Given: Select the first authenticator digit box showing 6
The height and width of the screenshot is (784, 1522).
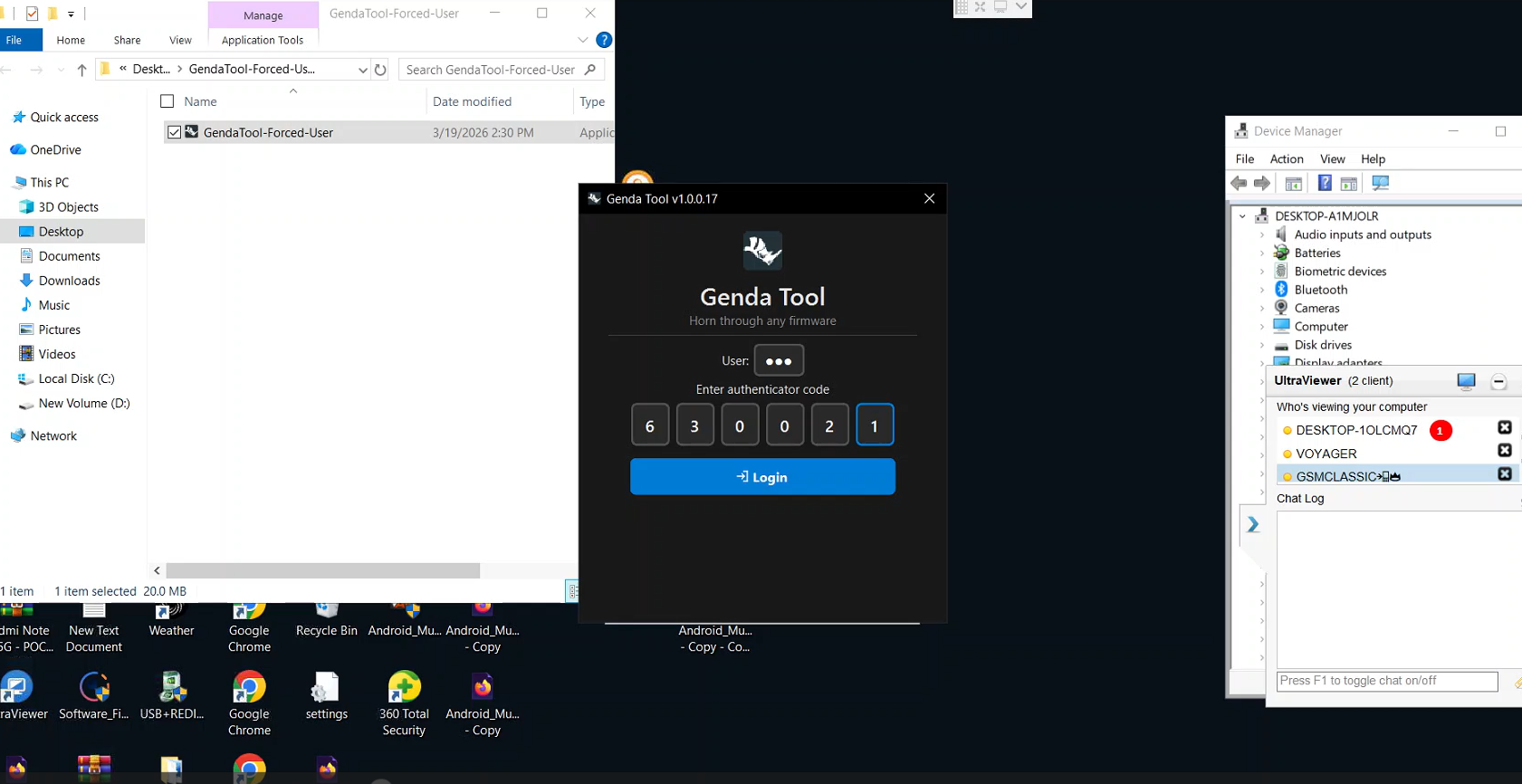Looking at the screenshot, I should [x=650, y=425].
